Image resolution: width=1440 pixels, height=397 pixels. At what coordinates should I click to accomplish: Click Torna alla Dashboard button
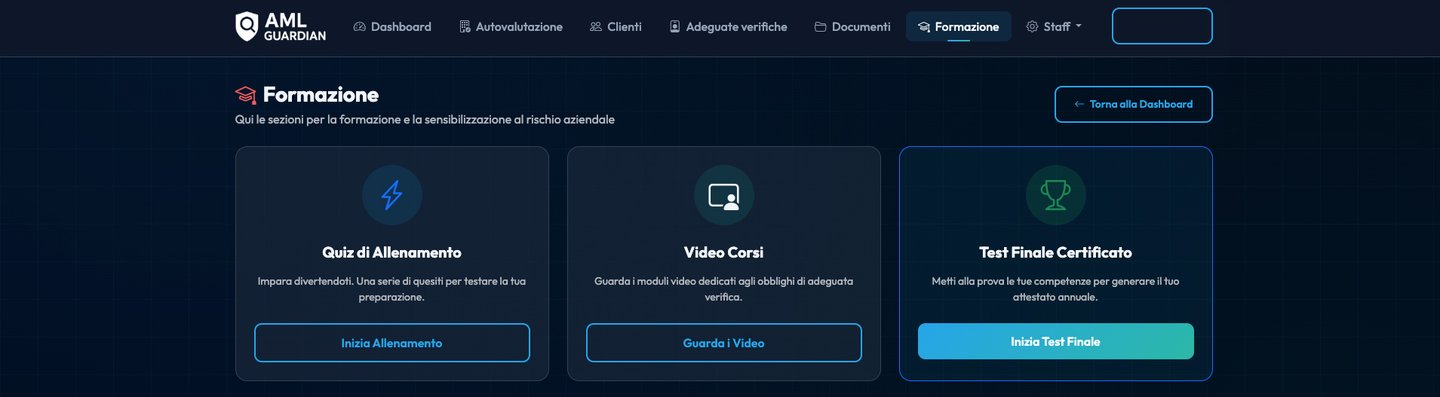(x=1133, y=104)
